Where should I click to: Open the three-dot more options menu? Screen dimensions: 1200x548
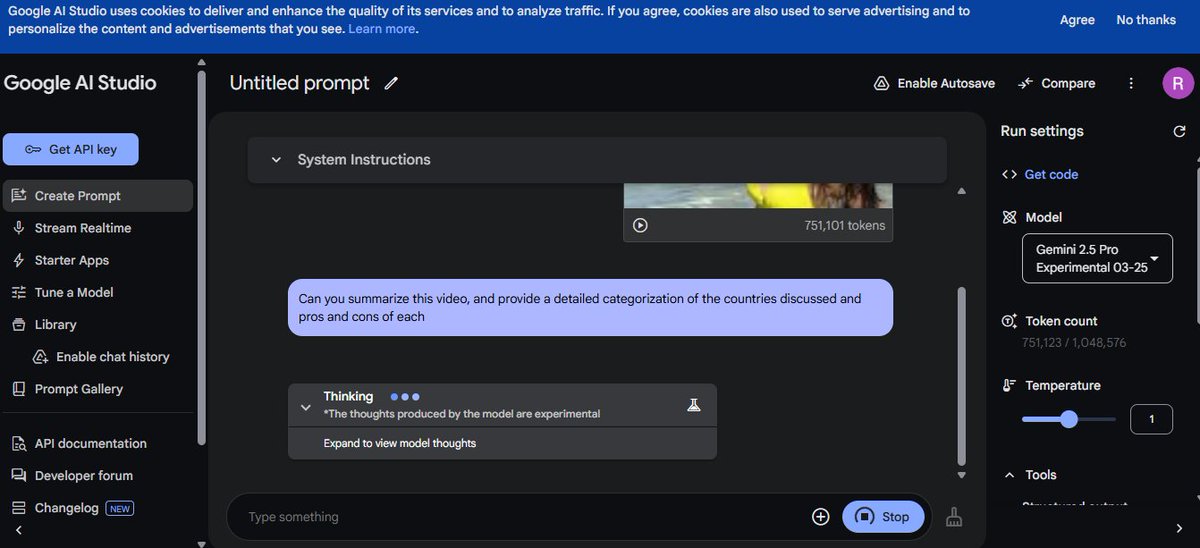coord(1131,83)
